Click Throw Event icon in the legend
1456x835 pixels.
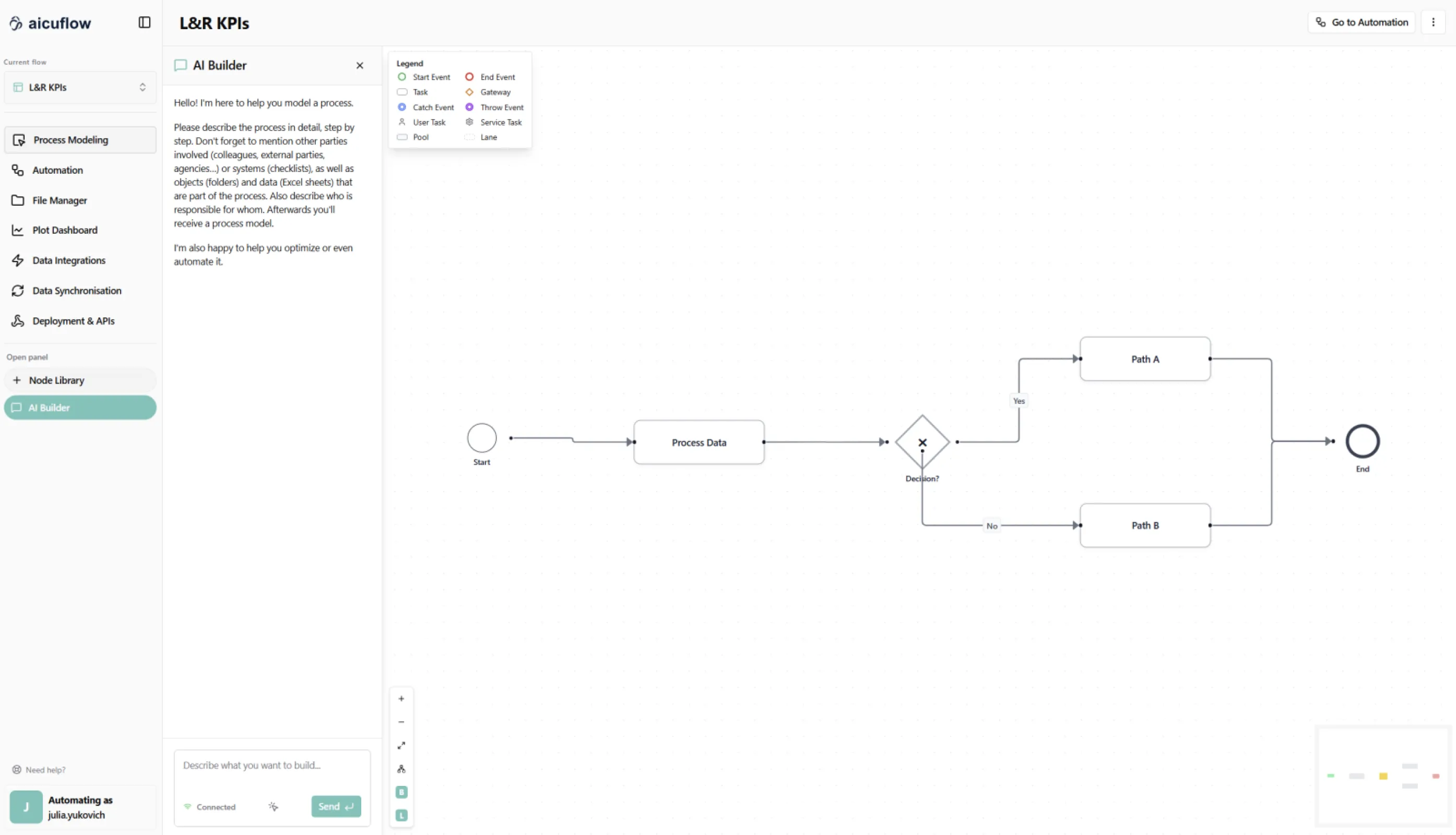pyautogui.click(x=469, y=107)
